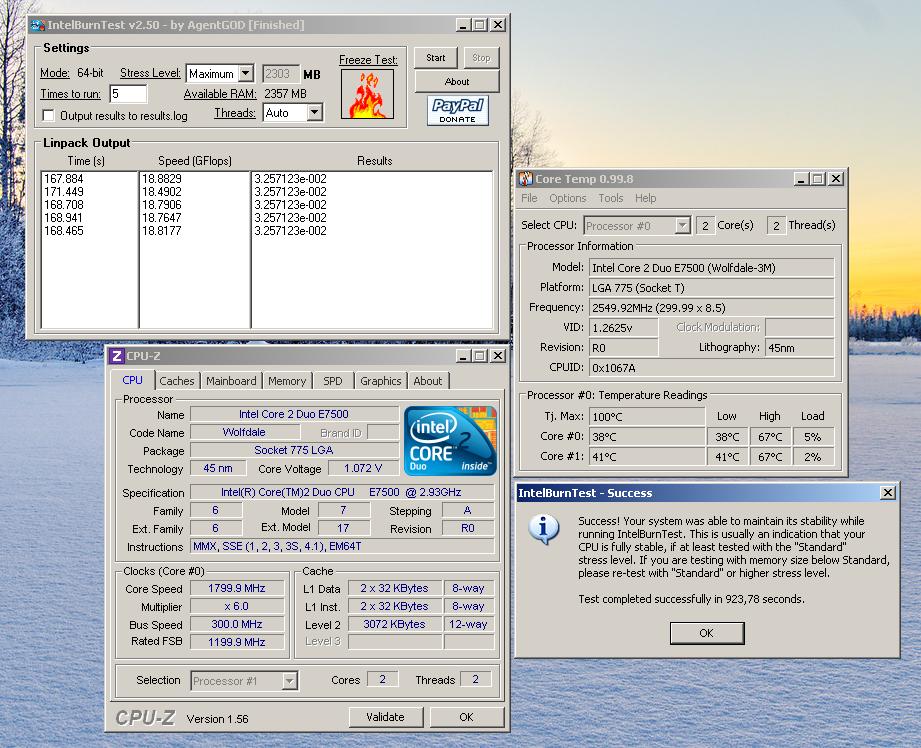921x748 pixels.
Task: Maximize the Core Temp window
Action: pos(818,179)
